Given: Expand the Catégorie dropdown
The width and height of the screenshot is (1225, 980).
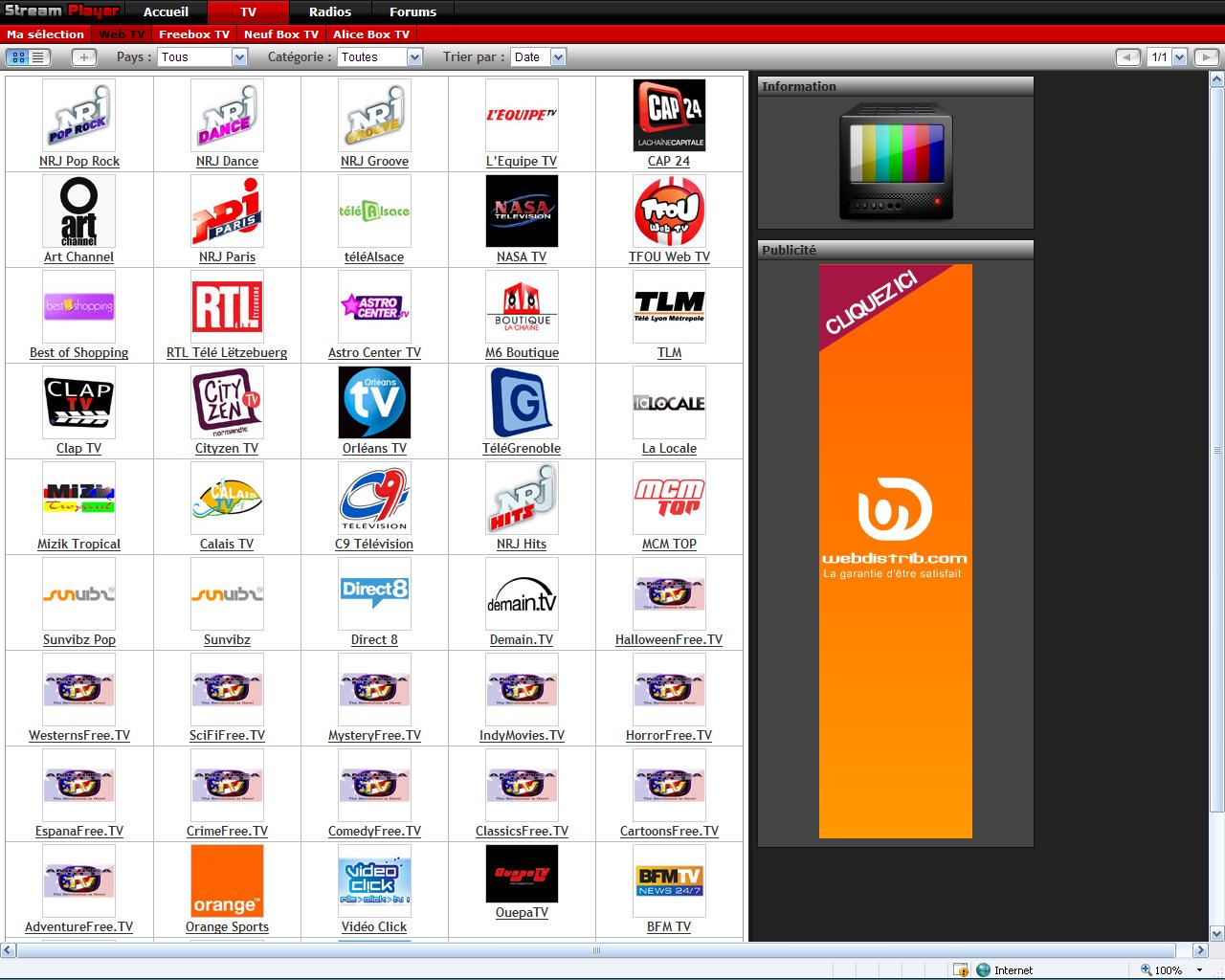Looking at the screenshot, I should click(380, 57).
